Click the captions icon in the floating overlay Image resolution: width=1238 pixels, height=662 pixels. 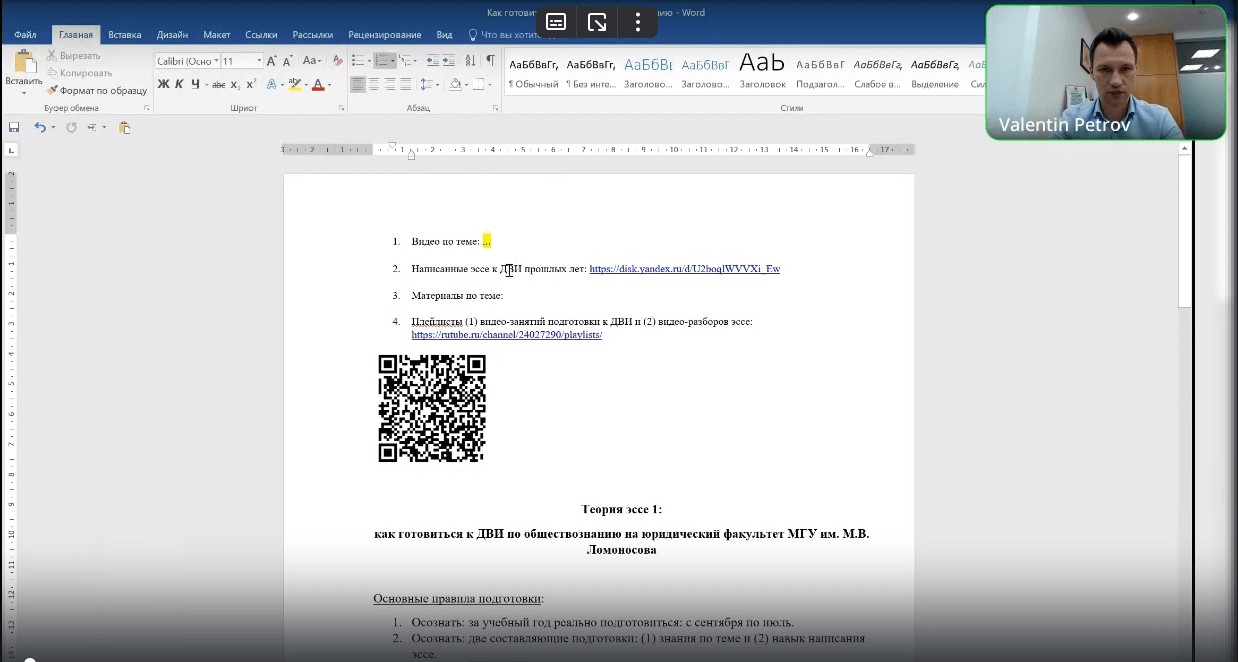[x=556, y=22]
